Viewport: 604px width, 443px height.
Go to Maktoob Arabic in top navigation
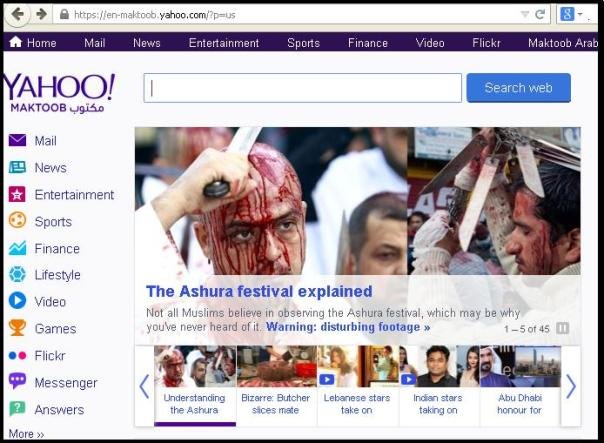coord(562,43)
